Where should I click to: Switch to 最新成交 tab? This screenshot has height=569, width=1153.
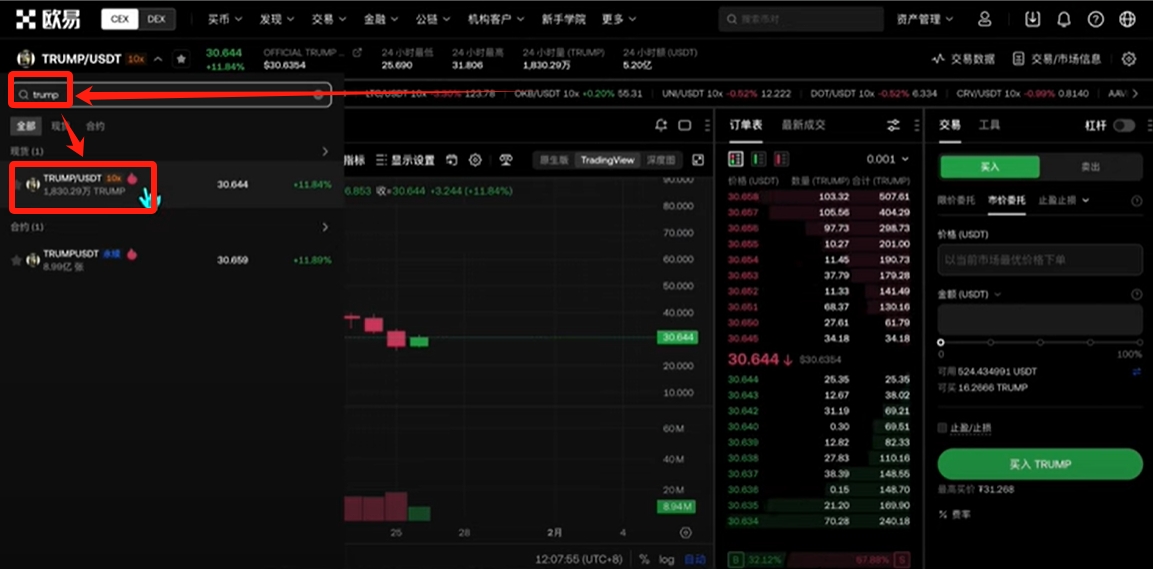point(803,125)
